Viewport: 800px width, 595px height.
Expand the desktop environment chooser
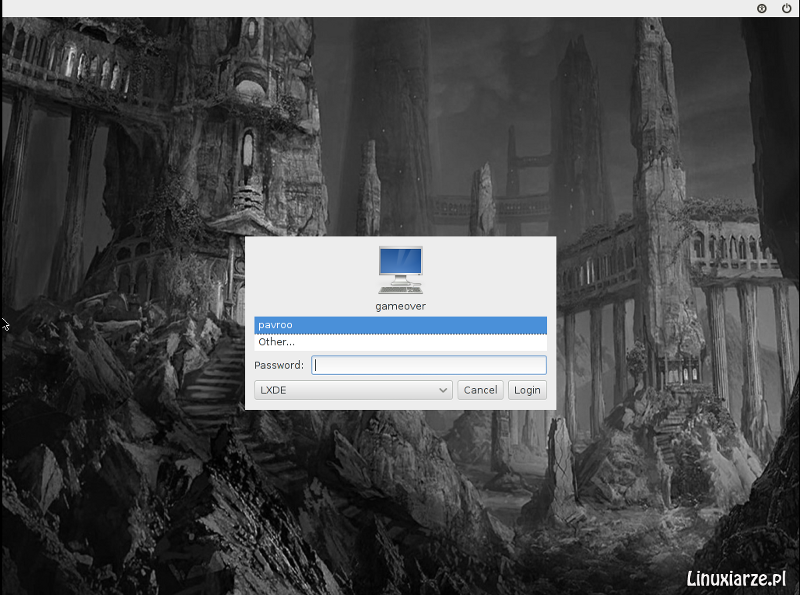coord(353,390)
